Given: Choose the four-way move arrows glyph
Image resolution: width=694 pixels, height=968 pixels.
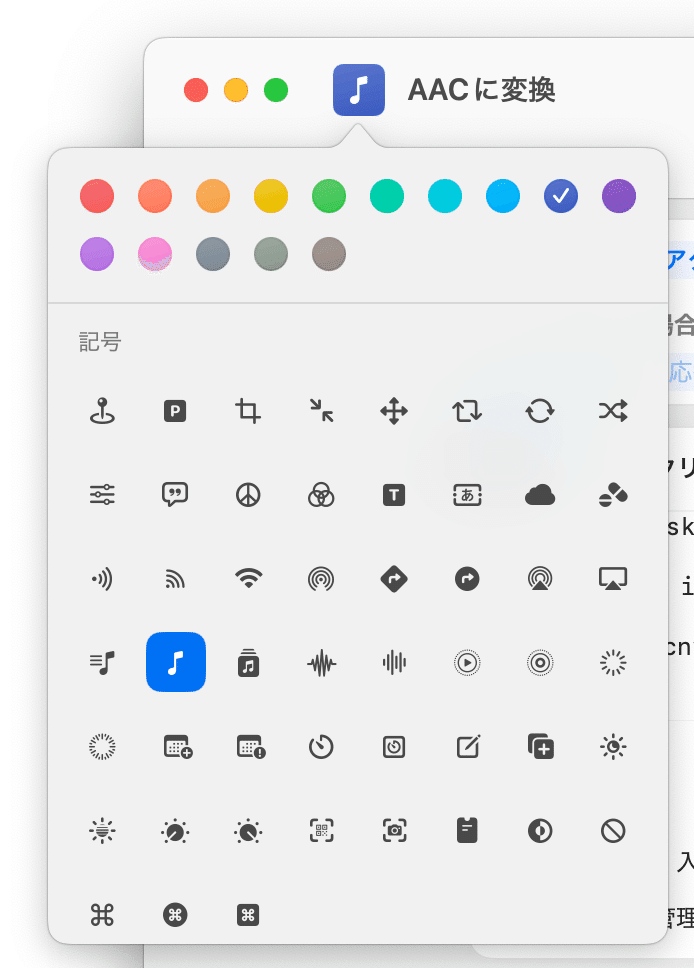Looking at the screenshot, I should pyautogui.click(x=394, y=411).
